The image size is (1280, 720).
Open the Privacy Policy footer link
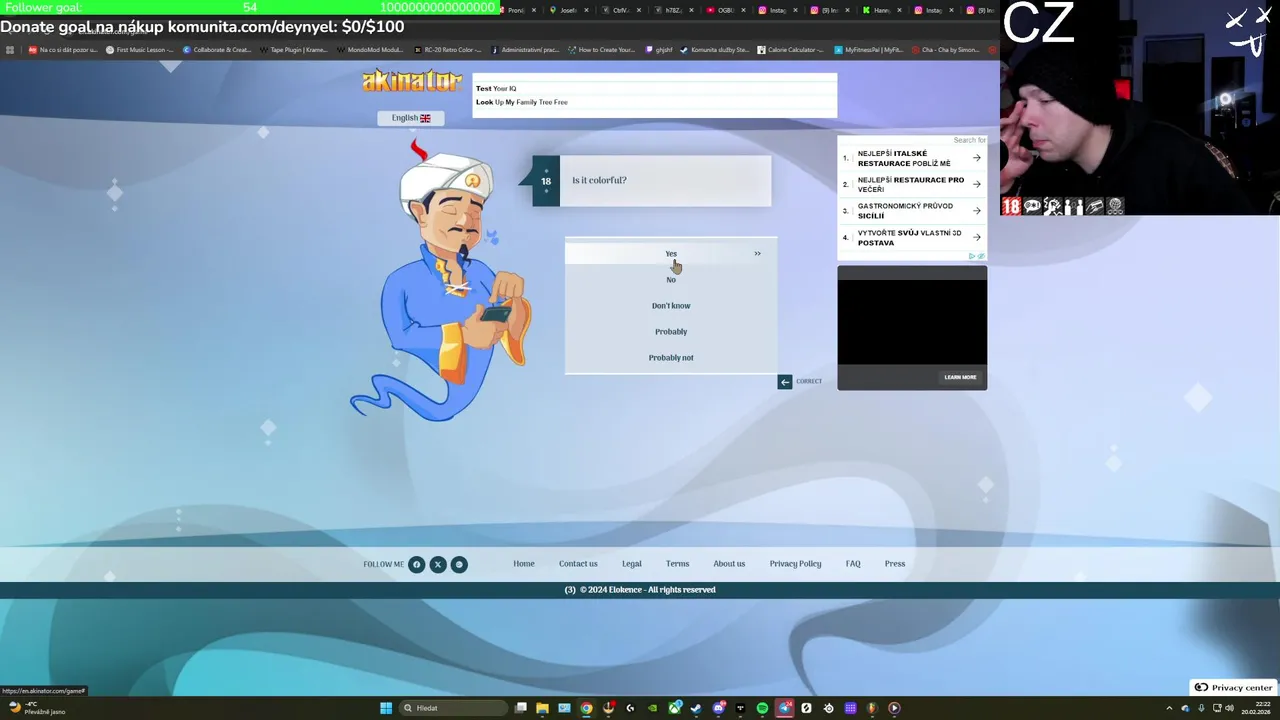(x=795, y=564)
